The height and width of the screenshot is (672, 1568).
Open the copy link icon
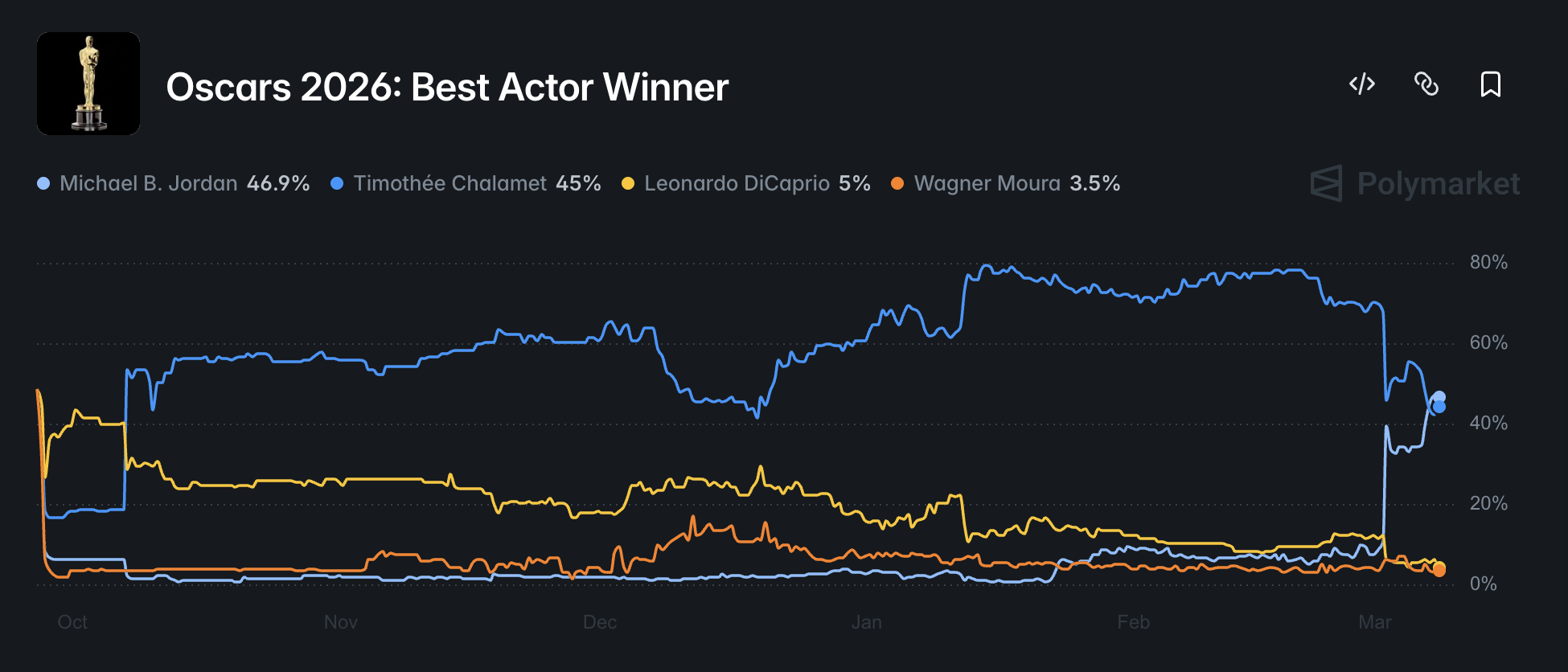[x=1426, y=84]
